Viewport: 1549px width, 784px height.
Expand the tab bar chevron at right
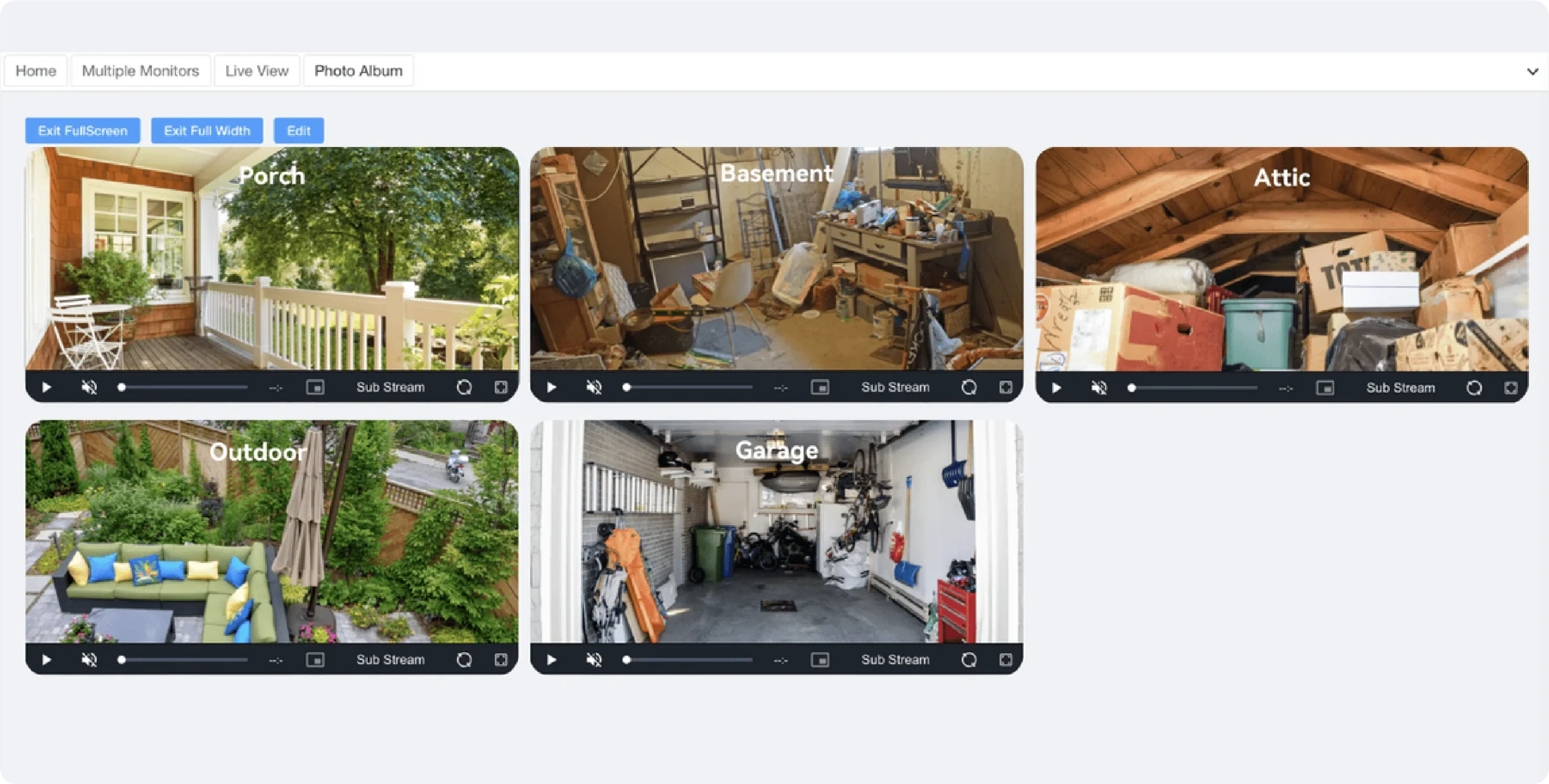pyautogui.click(x=1532, y=71)
